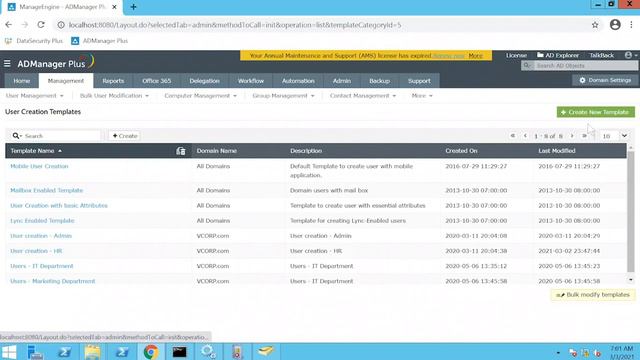Click More link in AMS license banner
The height and width of the screenshot is (360, 640).
[x=476, y=56]
